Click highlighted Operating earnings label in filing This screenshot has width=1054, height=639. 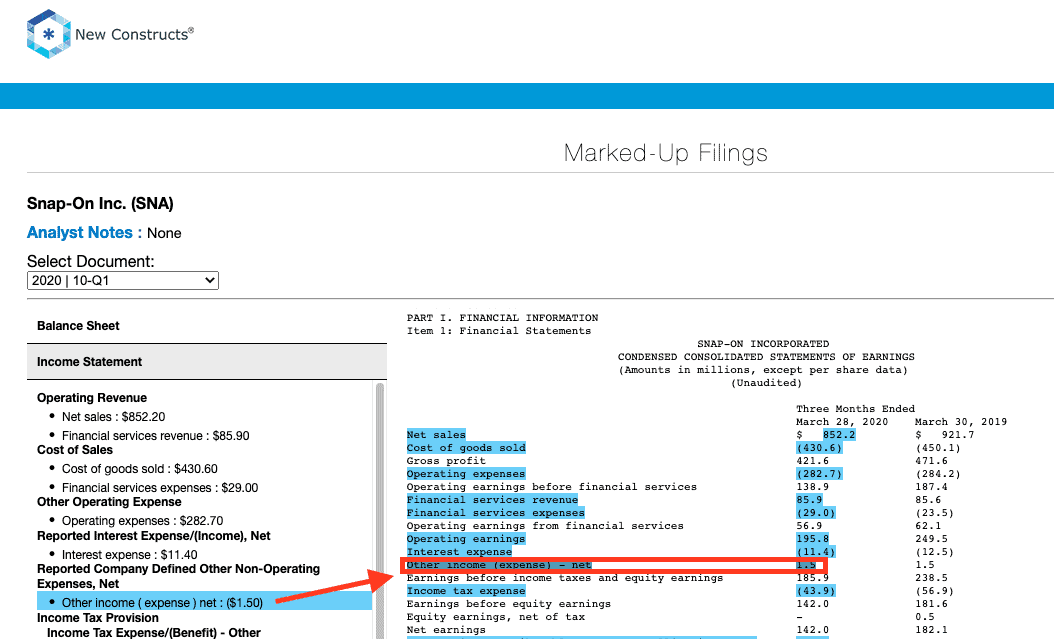point(466,539)
